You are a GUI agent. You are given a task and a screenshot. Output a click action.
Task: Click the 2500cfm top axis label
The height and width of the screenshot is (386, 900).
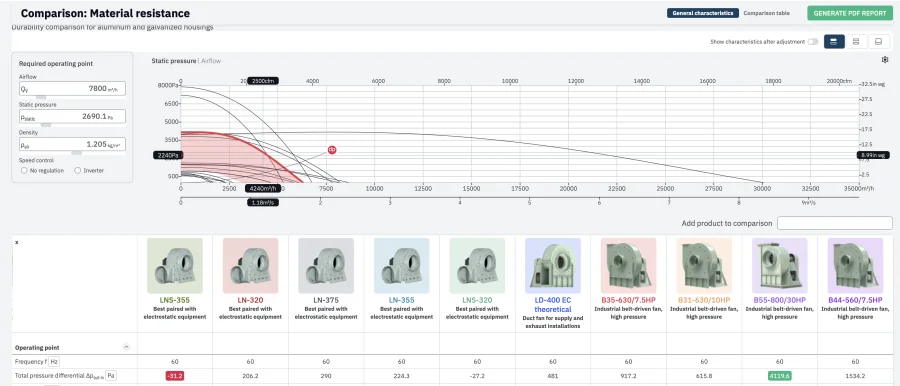click(263, 81)
